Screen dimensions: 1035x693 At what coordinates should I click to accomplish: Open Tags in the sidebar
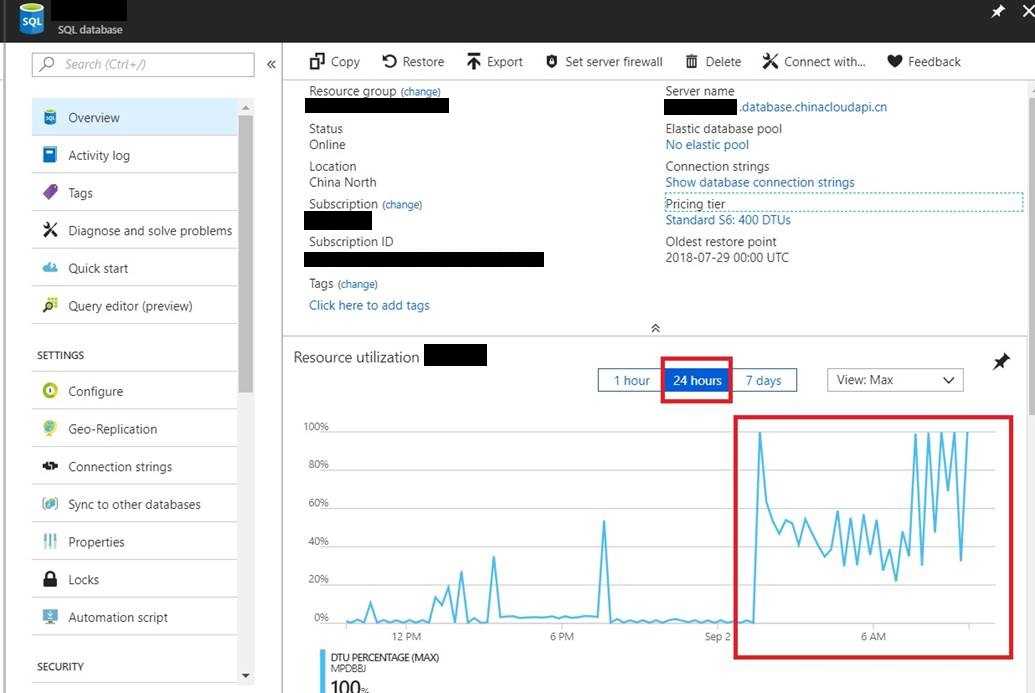tap(135, 193)
